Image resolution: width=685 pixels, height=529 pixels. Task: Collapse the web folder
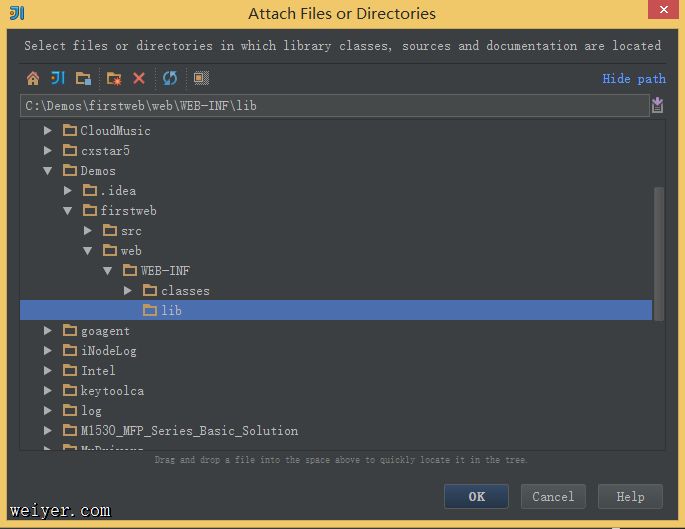(x=88, y=251)
